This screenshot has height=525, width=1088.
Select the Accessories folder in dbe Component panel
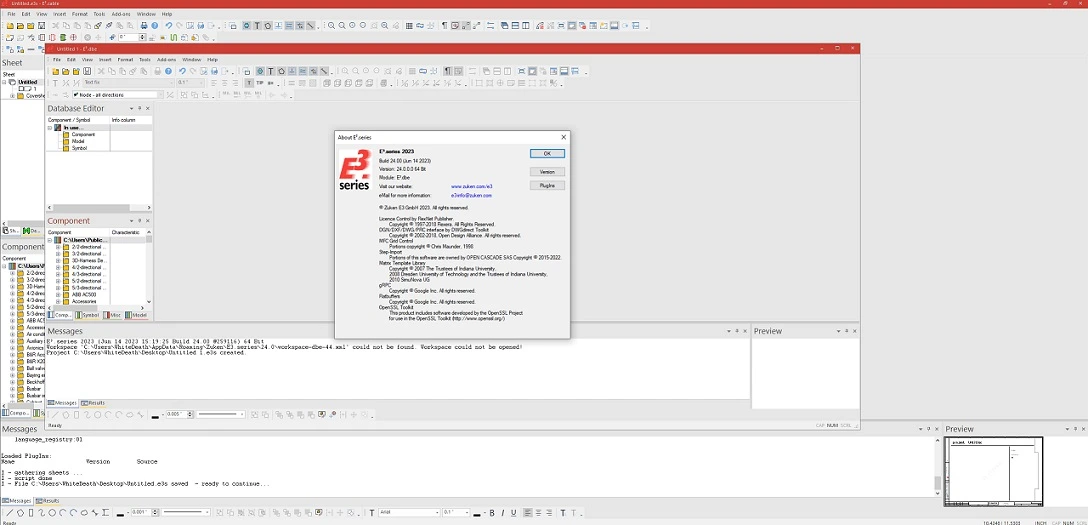[84, 301]
